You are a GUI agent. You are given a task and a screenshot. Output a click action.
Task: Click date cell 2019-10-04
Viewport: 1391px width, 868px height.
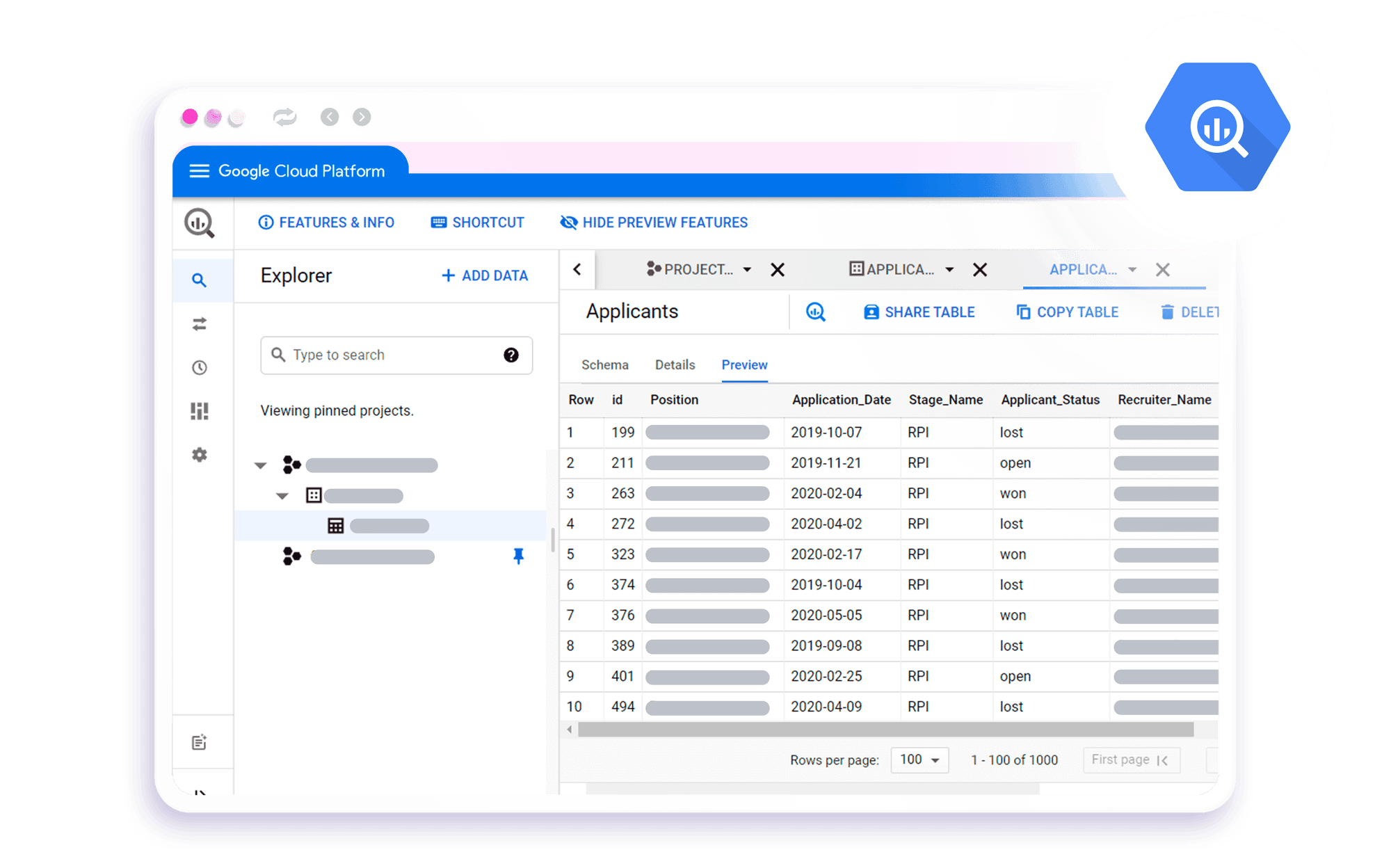pyautogui.click(x=826, y=586)
